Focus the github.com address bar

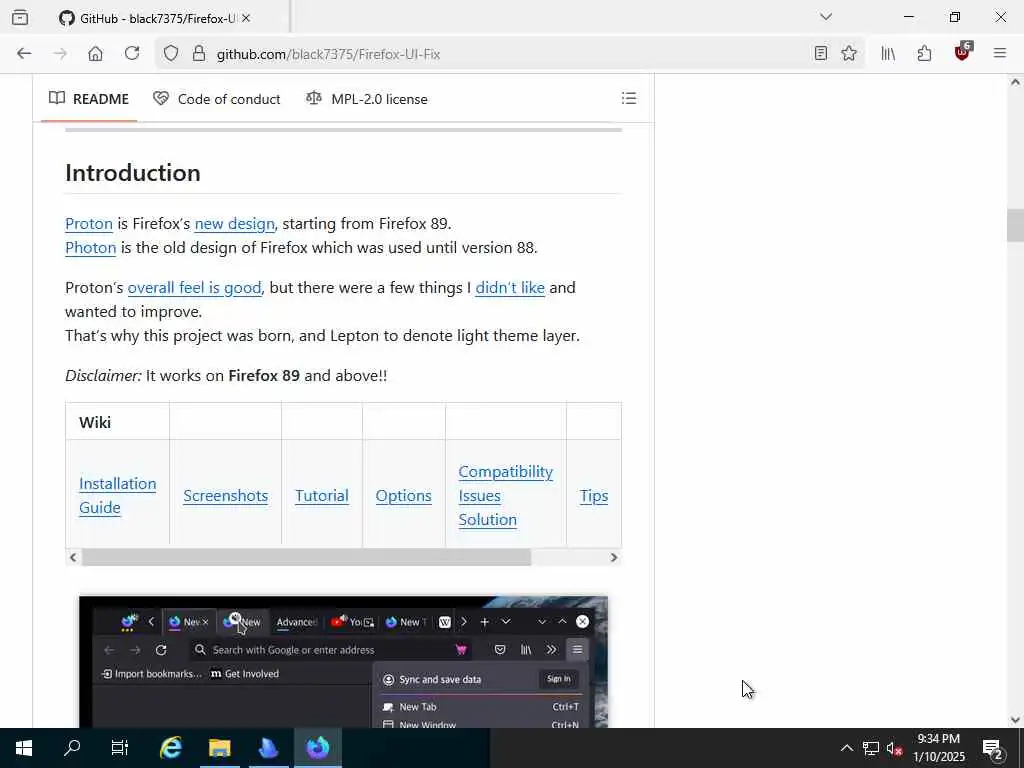pos(509,54)
